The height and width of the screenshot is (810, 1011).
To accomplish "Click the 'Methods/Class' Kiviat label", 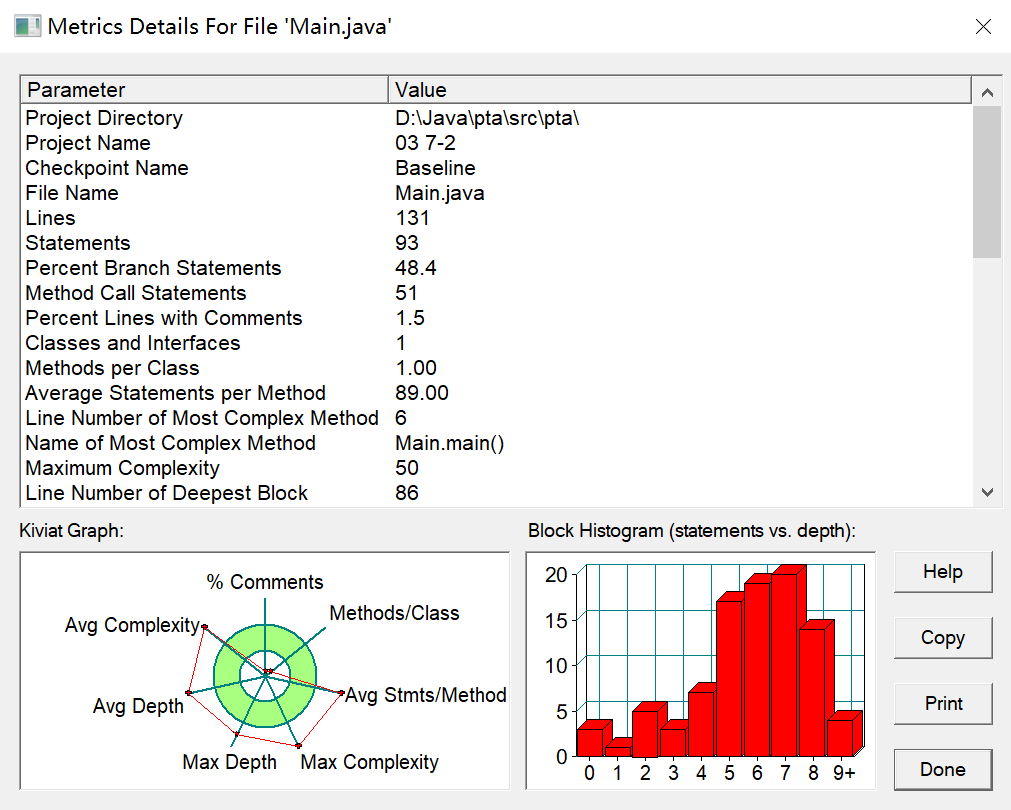I will (x=394, y=613).
